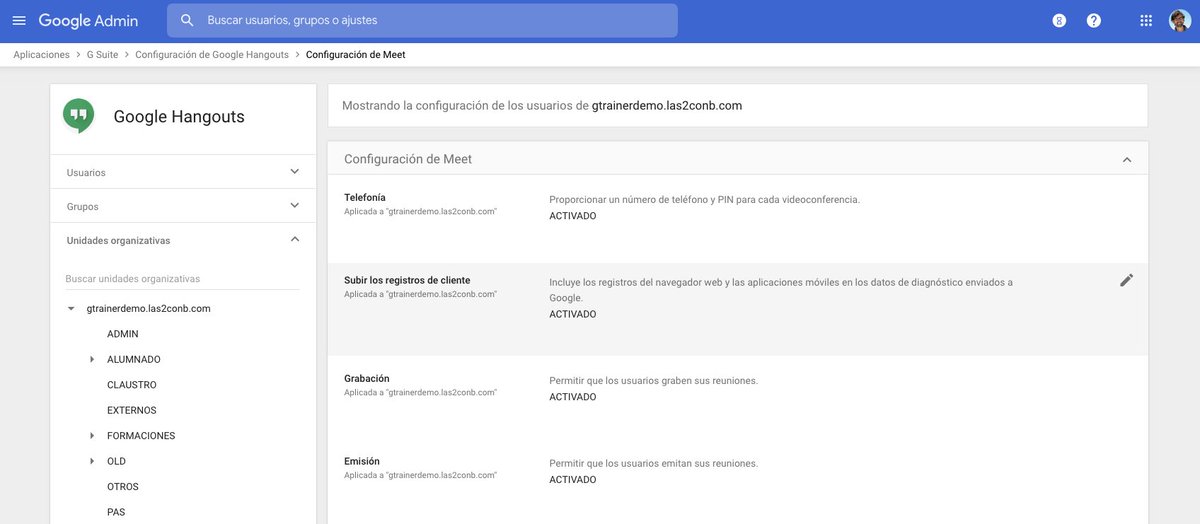This screenshot has height=524, width=1200.
Task: Click the Emisión description text
Action: [x=654, y=464]
